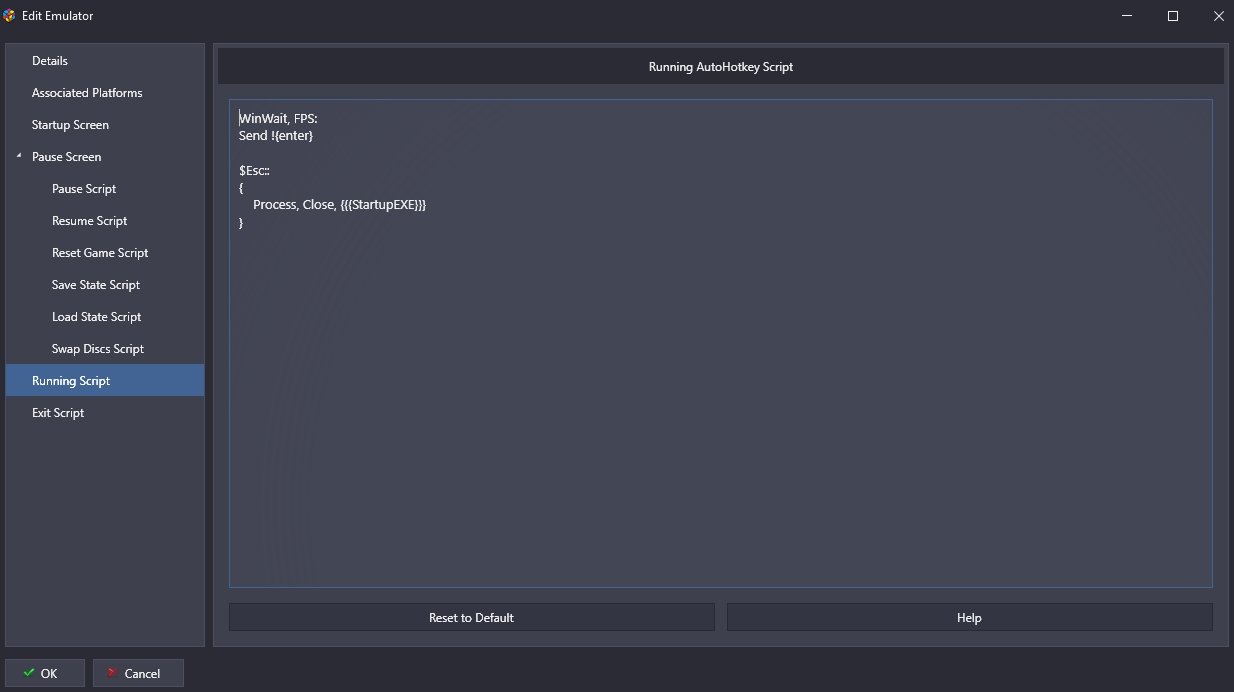Confirm changes with the OK button
This screenshot has height=692, width=1234.
[44, 673]
